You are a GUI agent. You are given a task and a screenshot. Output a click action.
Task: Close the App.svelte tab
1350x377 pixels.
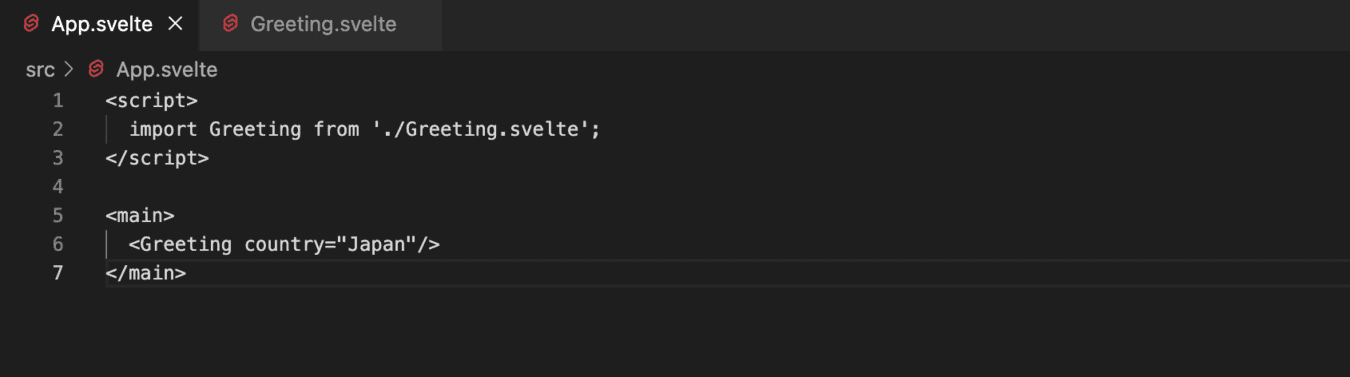coord(175,24)
